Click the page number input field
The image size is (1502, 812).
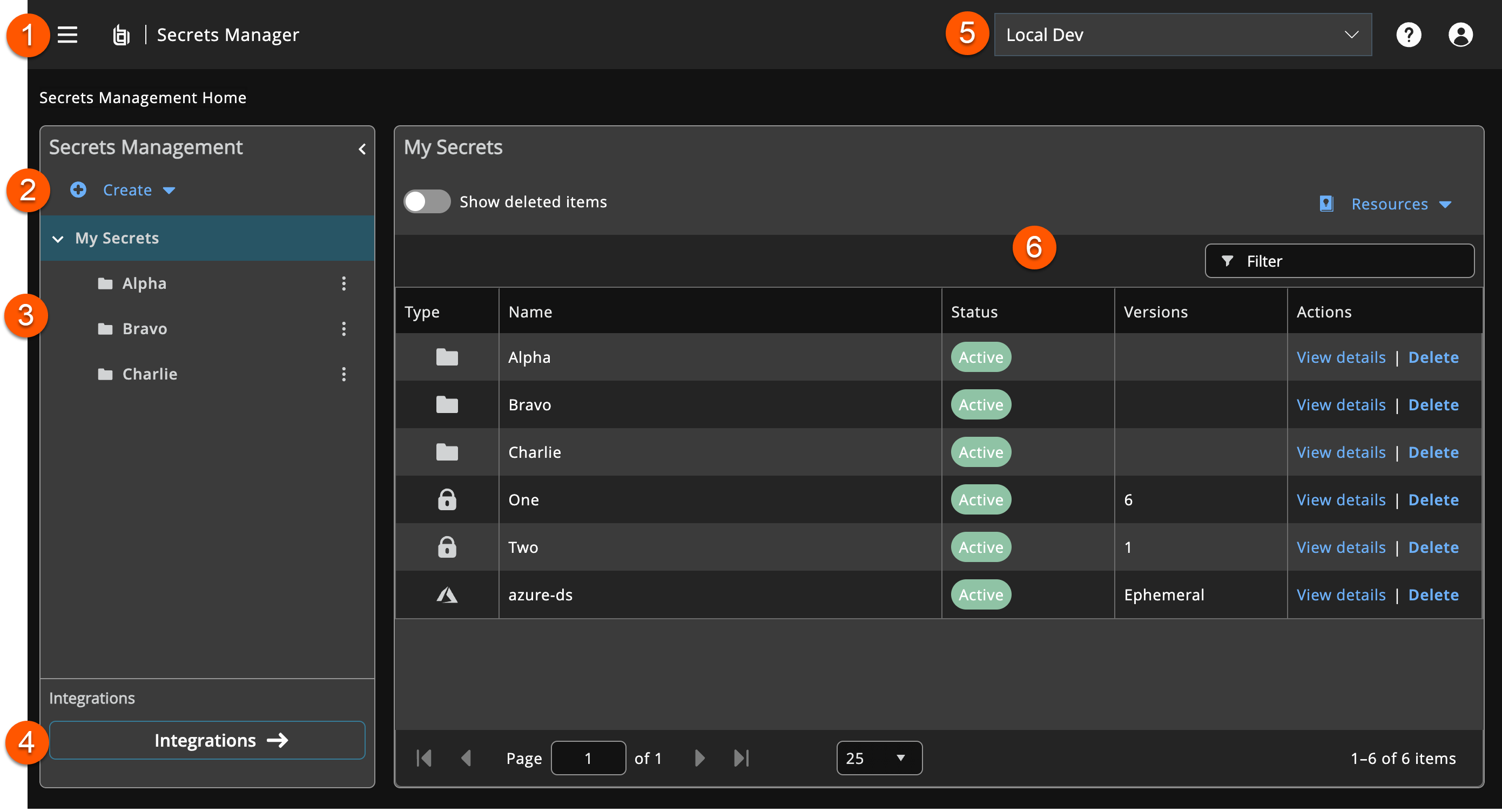coord(588,758)
